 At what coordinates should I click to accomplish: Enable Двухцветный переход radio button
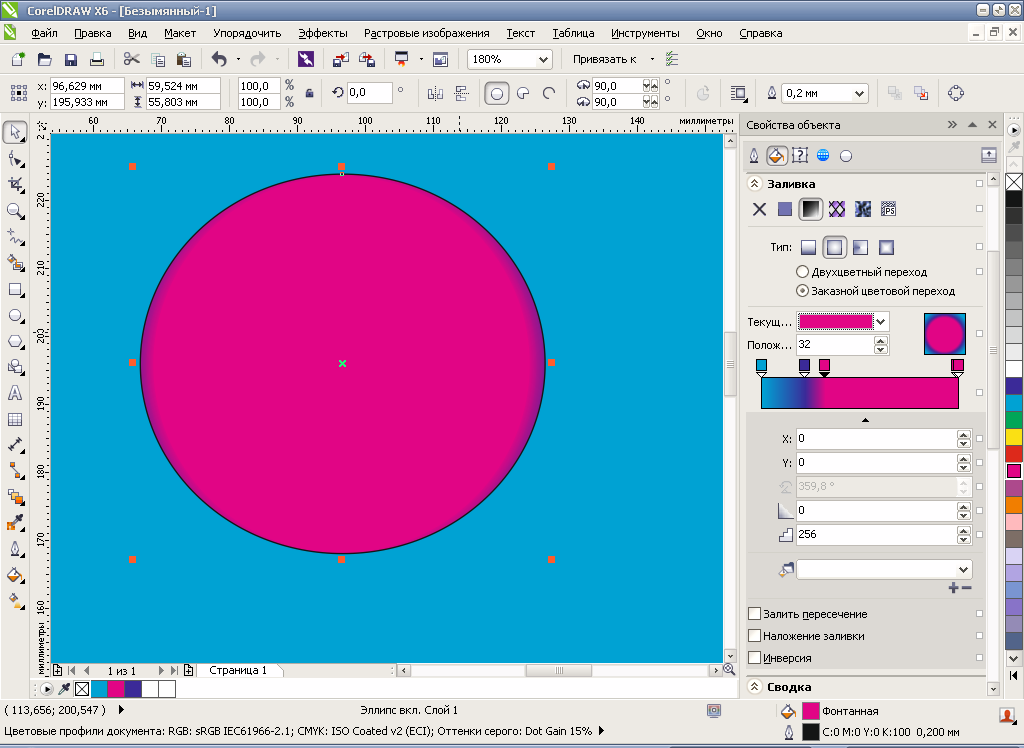pos(802,272)
